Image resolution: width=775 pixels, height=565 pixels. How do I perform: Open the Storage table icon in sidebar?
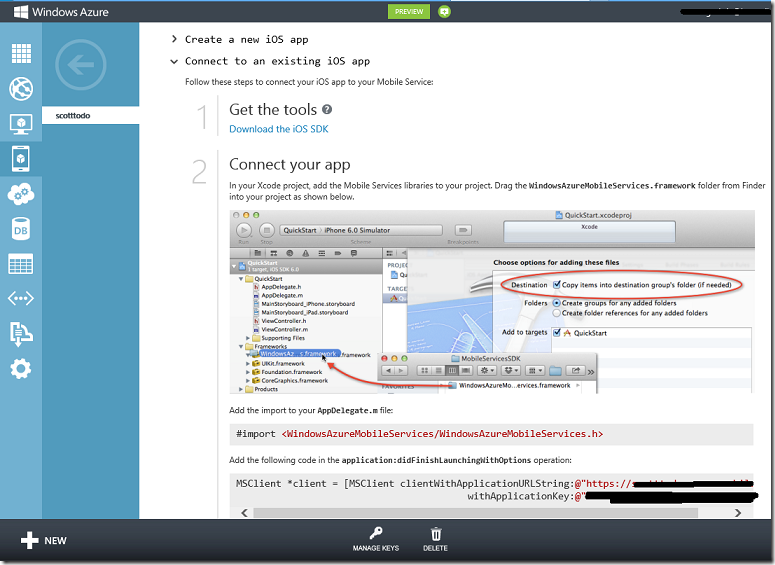pos(21,263)
